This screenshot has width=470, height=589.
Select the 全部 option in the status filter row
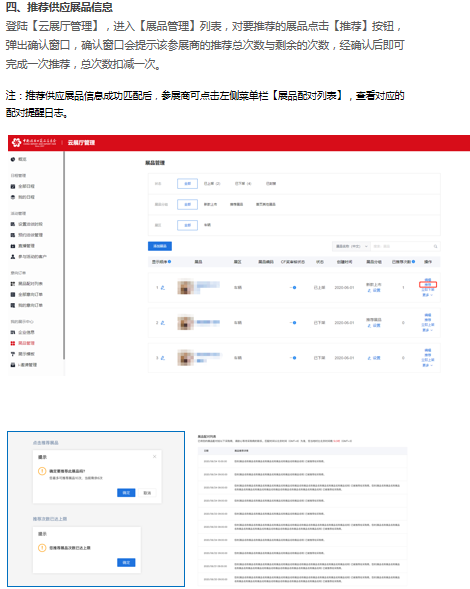tap(187, 184)
